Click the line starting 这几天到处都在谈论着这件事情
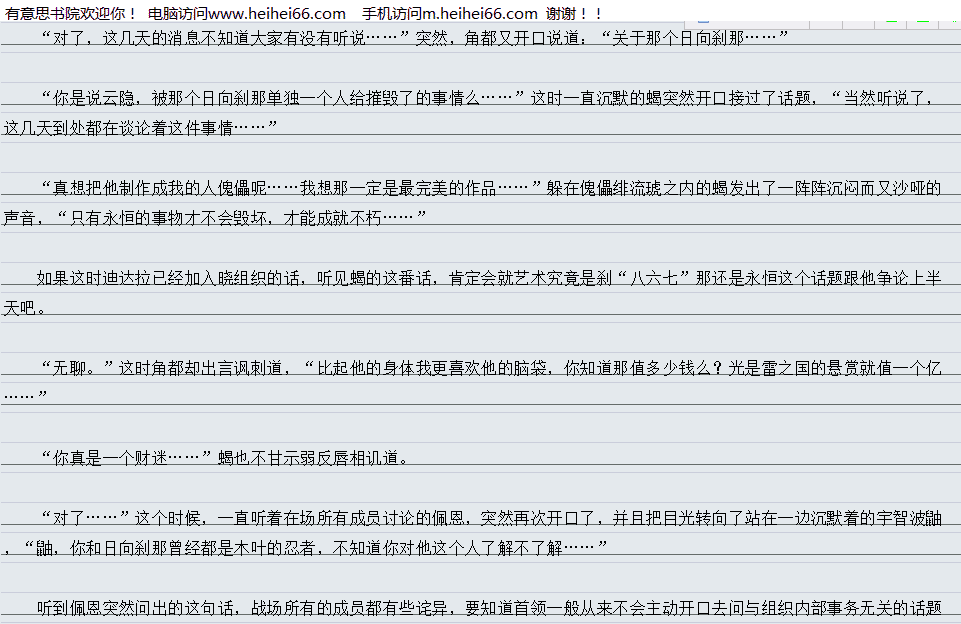 (x=139, y=128)
